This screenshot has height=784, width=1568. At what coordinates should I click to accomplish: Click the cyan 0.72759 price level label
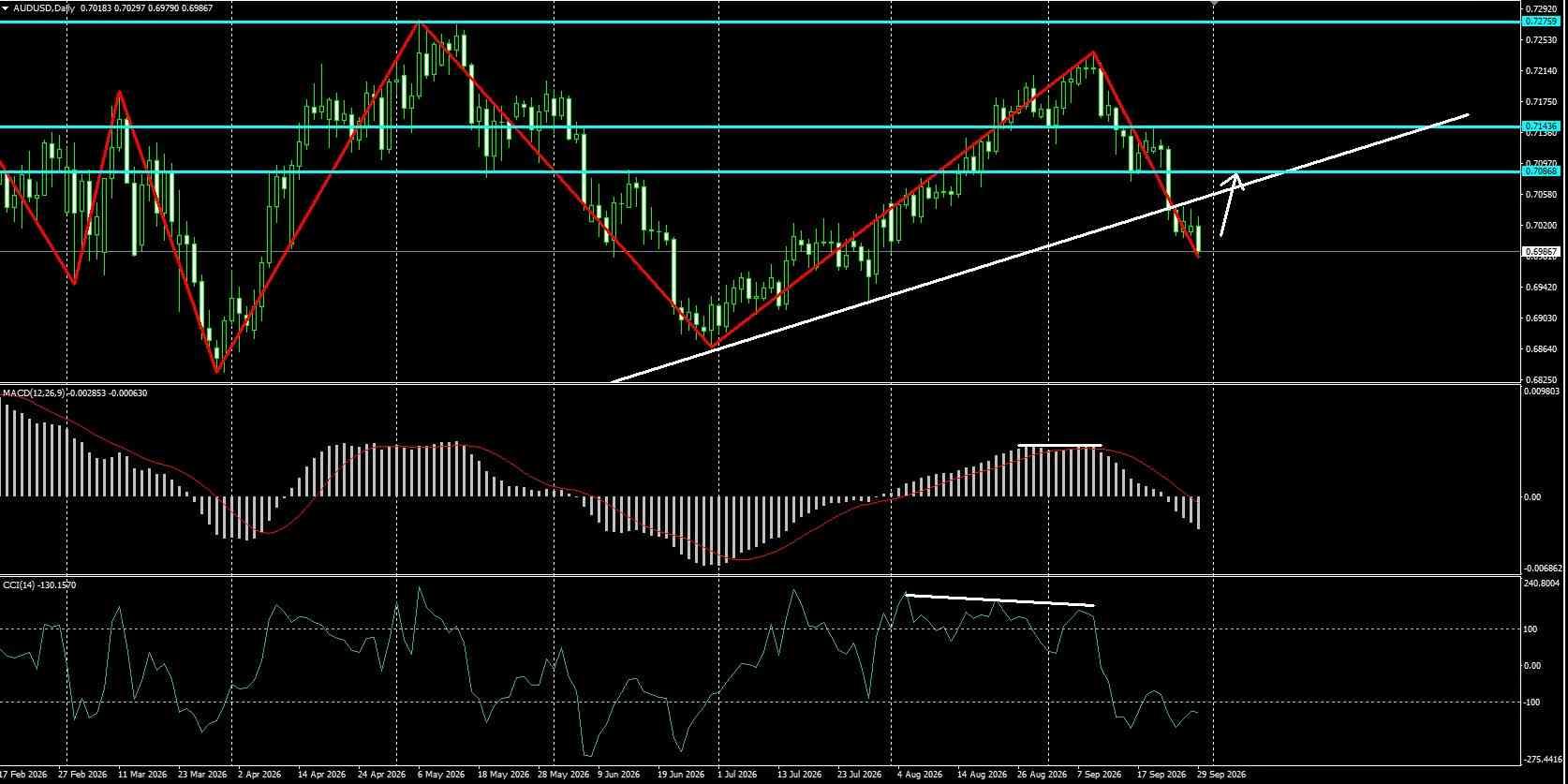[x=1540, y=21]
